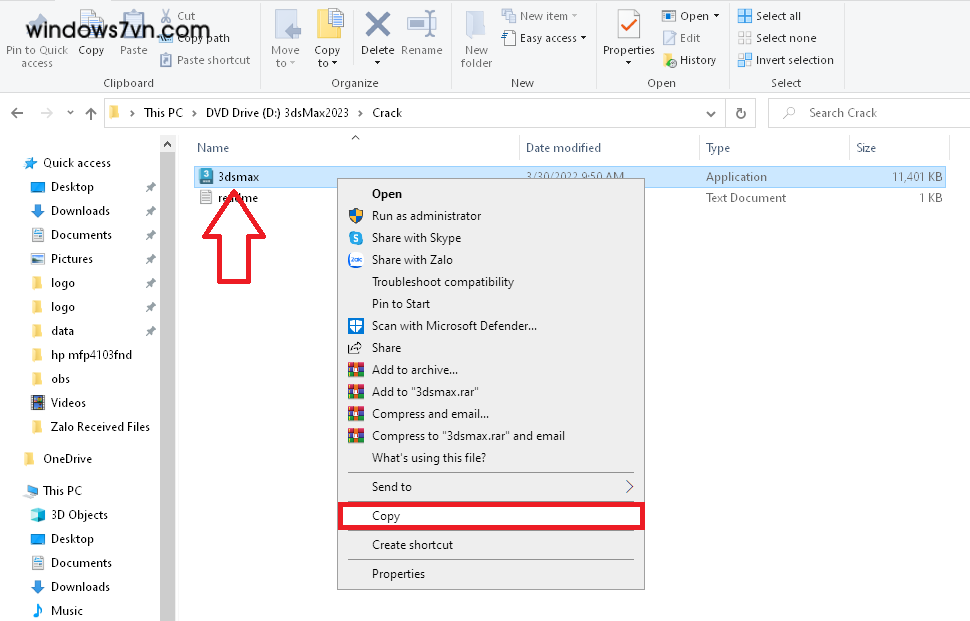Click the Name column header
This screenshot has height=621, width=970.
click(x=214, y=148)
